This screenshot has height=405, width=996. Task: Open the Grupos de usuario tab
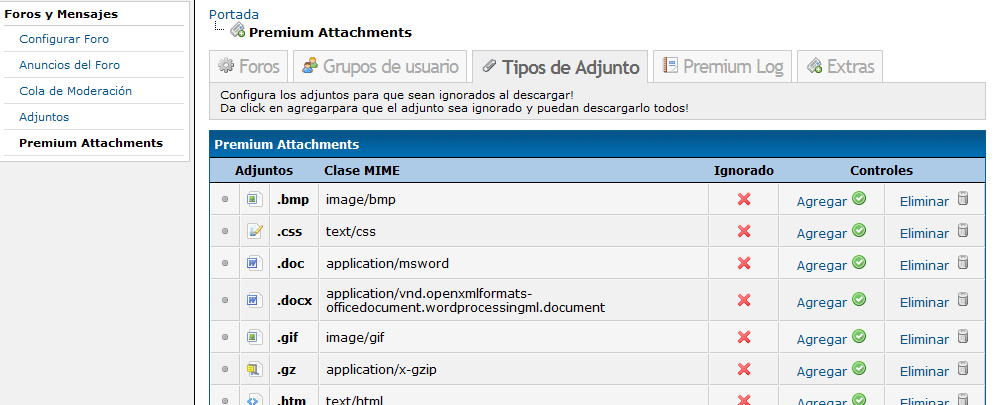pyautogui.click(x=381, y=67)
